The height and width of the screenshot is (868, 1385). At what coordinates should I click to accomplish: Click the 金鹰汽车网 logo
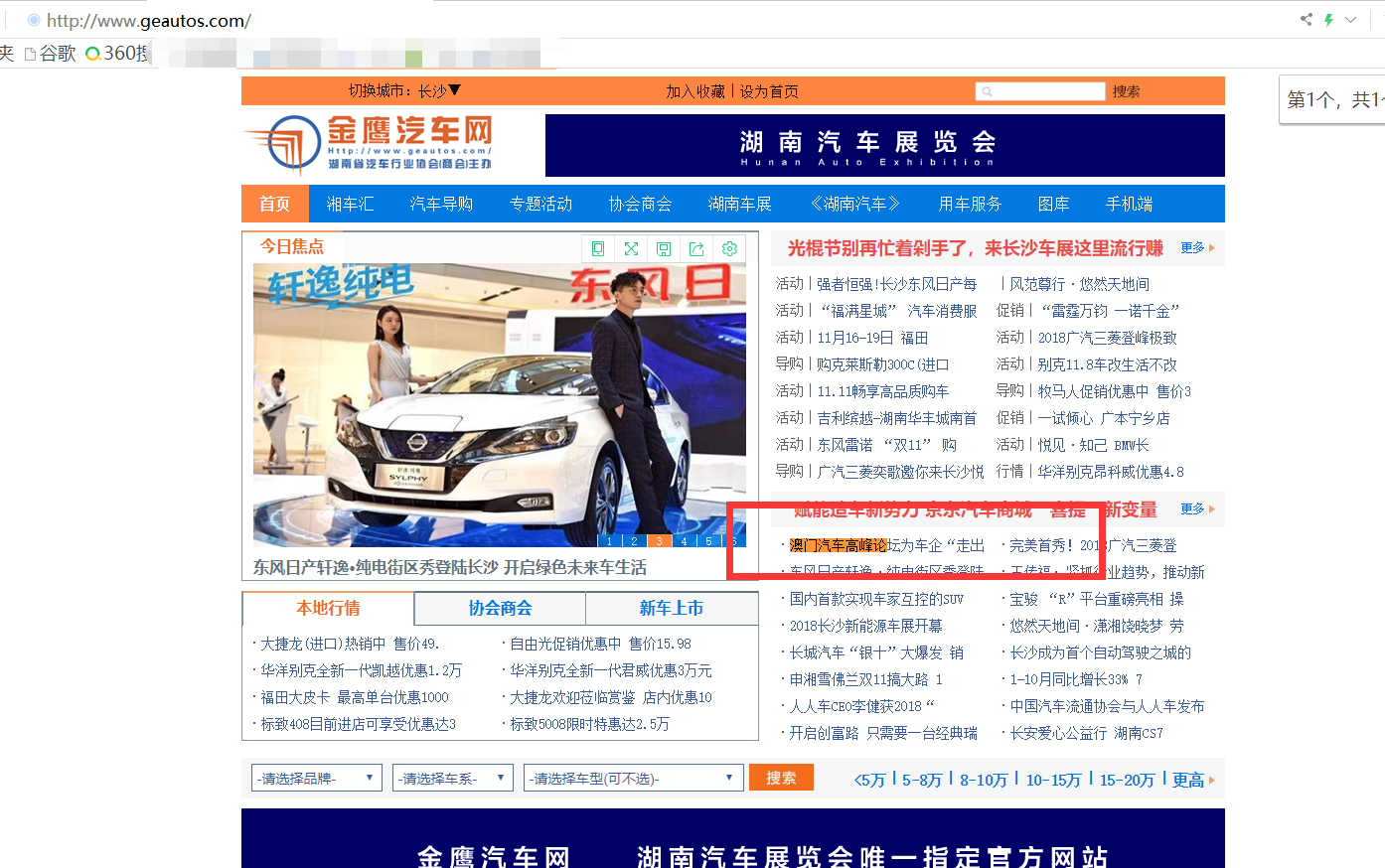(x=369, y=144)
